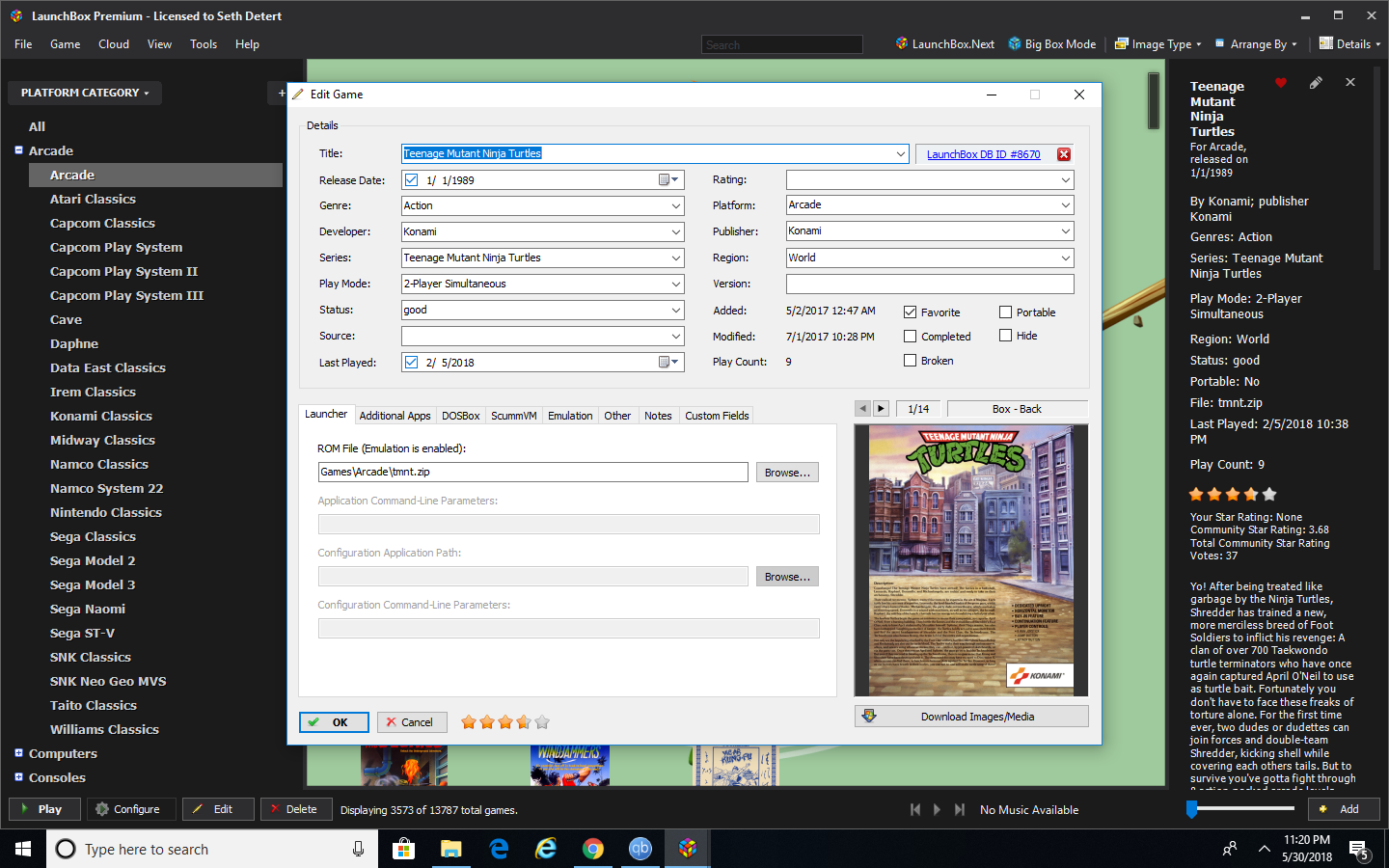Toggle the Last Played checkbox
Viewport: 1389px width, 868px height.
pos(412,363)
